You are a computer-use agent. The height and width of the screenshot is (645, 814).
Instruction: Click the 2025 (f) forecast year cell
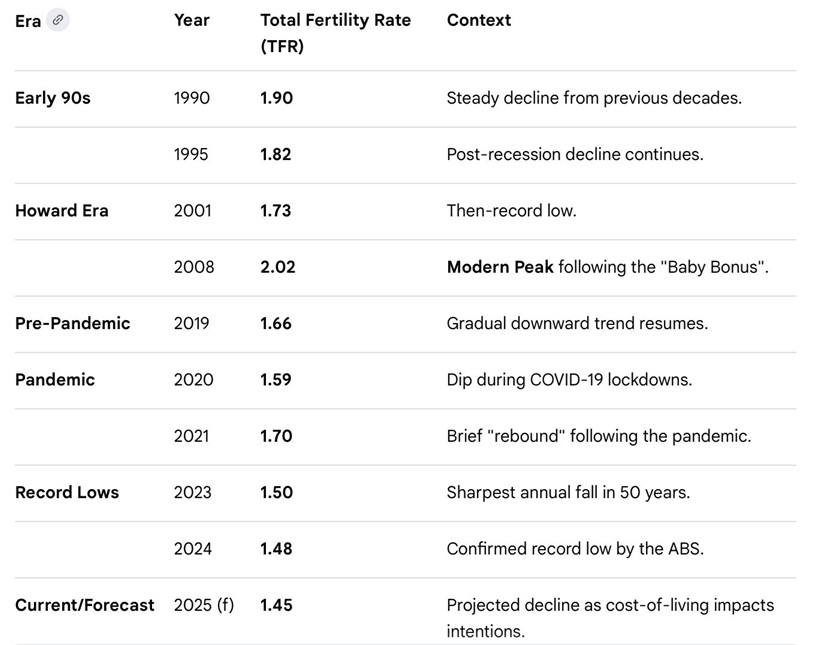203,605
